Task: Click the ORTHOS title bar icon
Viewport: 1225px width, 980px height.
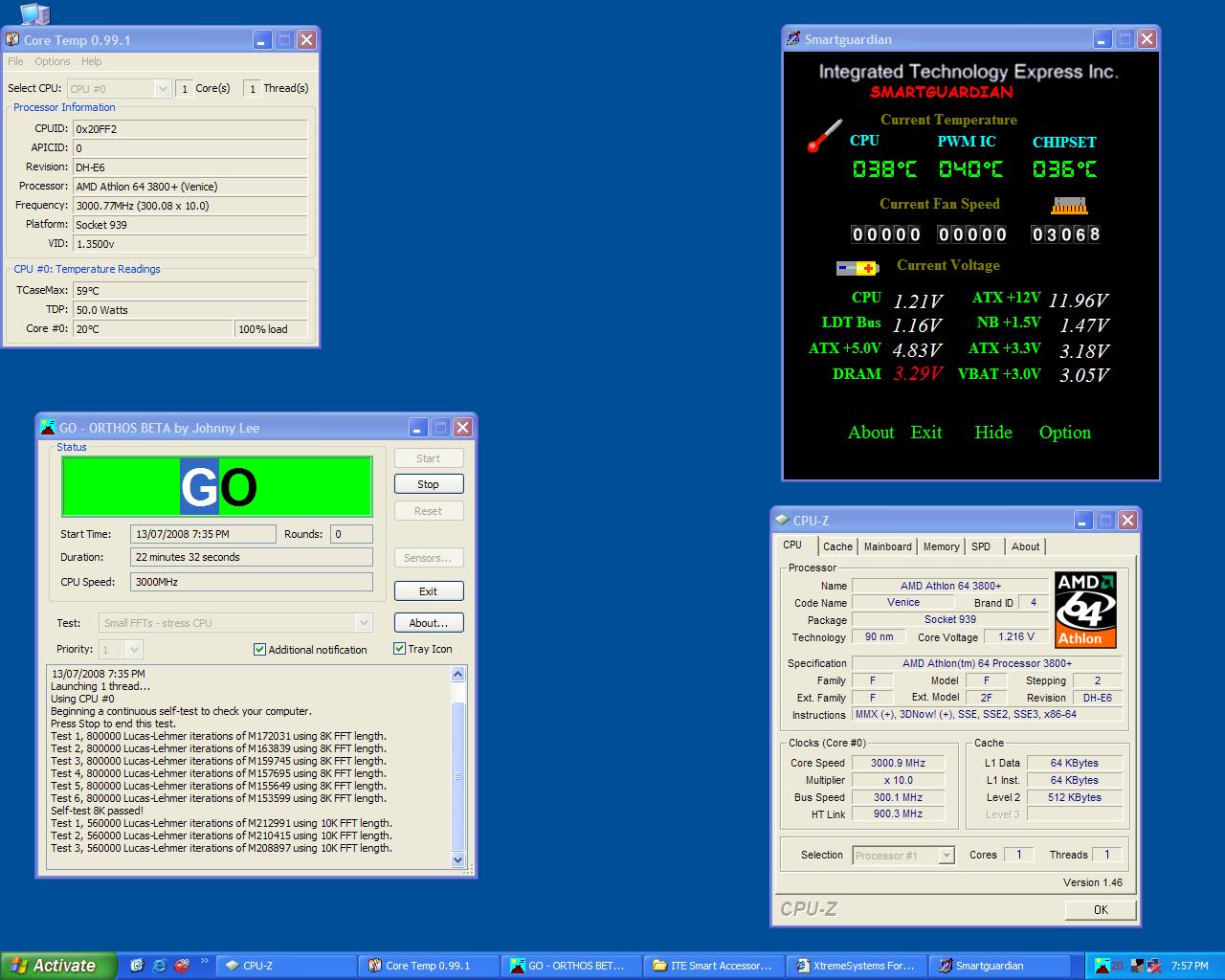Action: [49, 428]
